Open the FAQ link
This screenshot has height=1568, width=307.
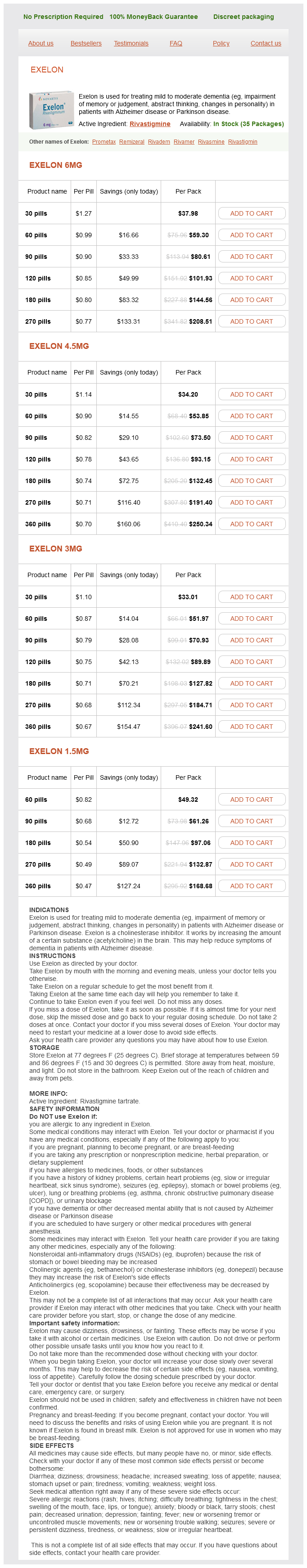pos(176,43)
